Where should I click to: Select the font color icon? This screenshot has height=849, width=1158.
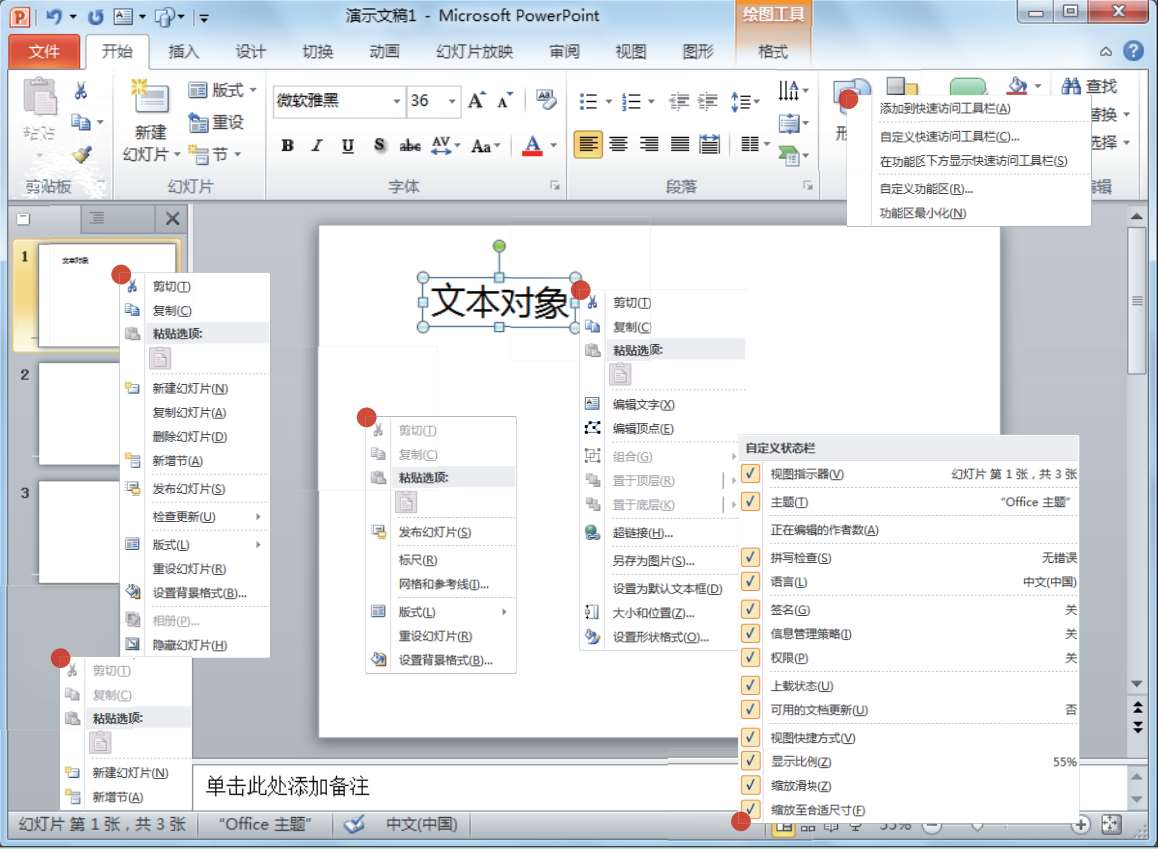[x=532, y=146]
